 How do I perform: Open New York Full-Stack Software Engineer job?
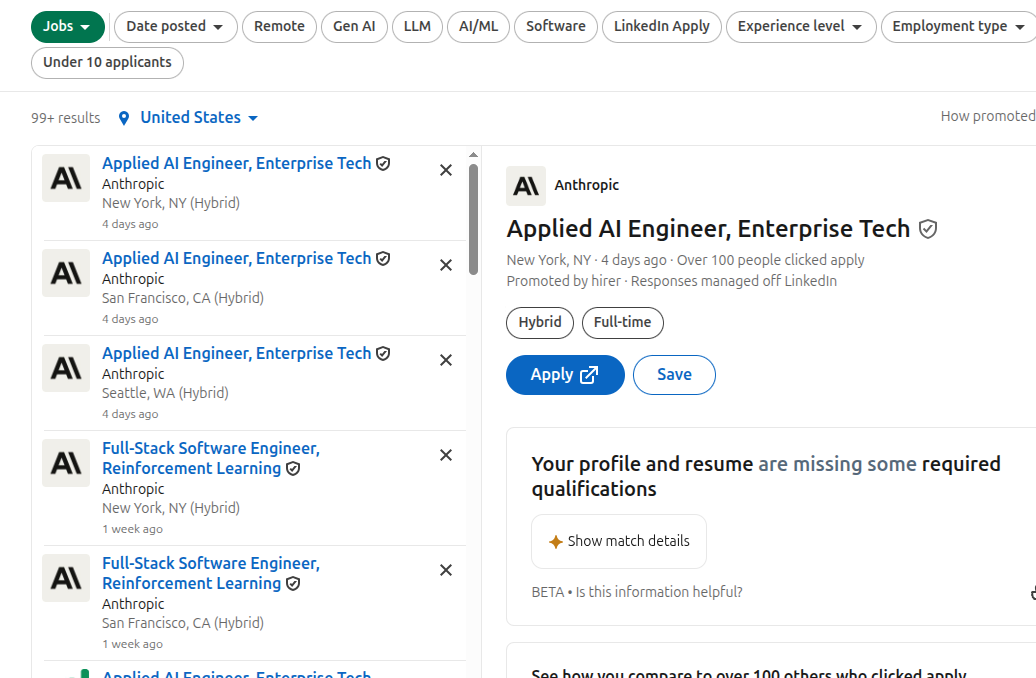[x=211, y=459]
